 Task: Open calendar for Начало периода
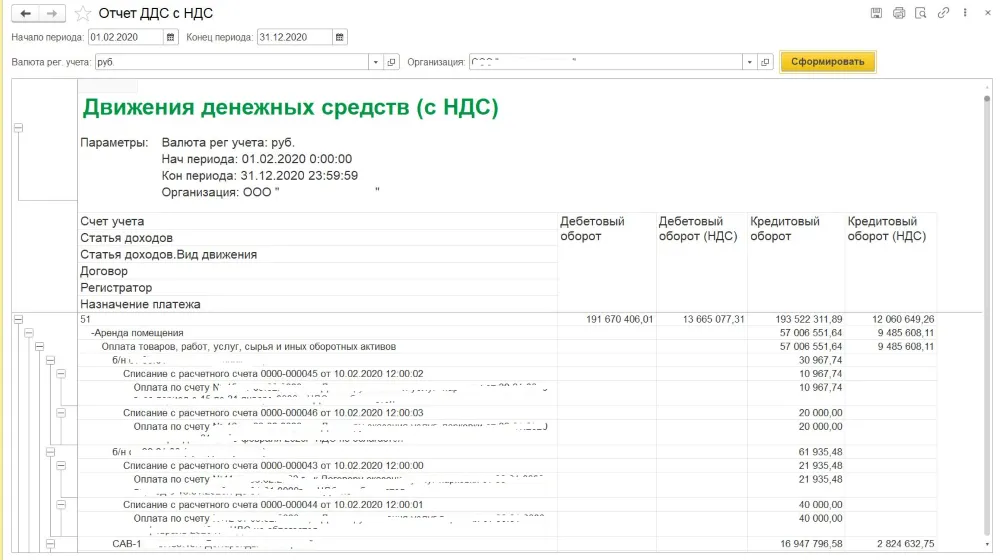172,37
